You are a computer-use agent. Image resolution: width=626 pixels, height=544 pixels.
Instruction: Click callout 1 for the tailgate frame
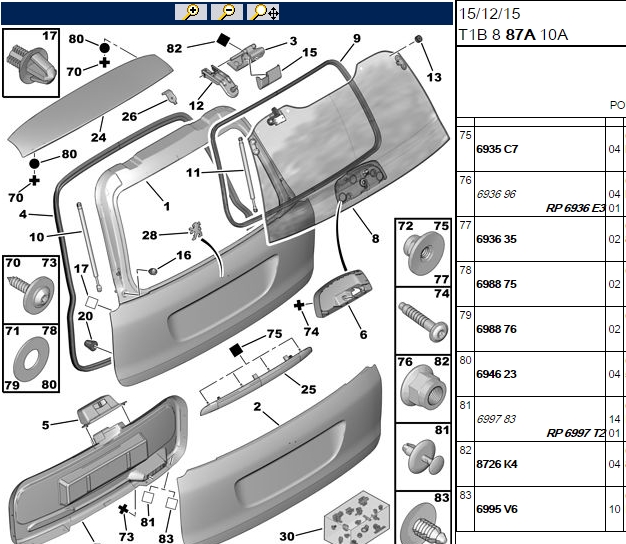click(166, 206)
